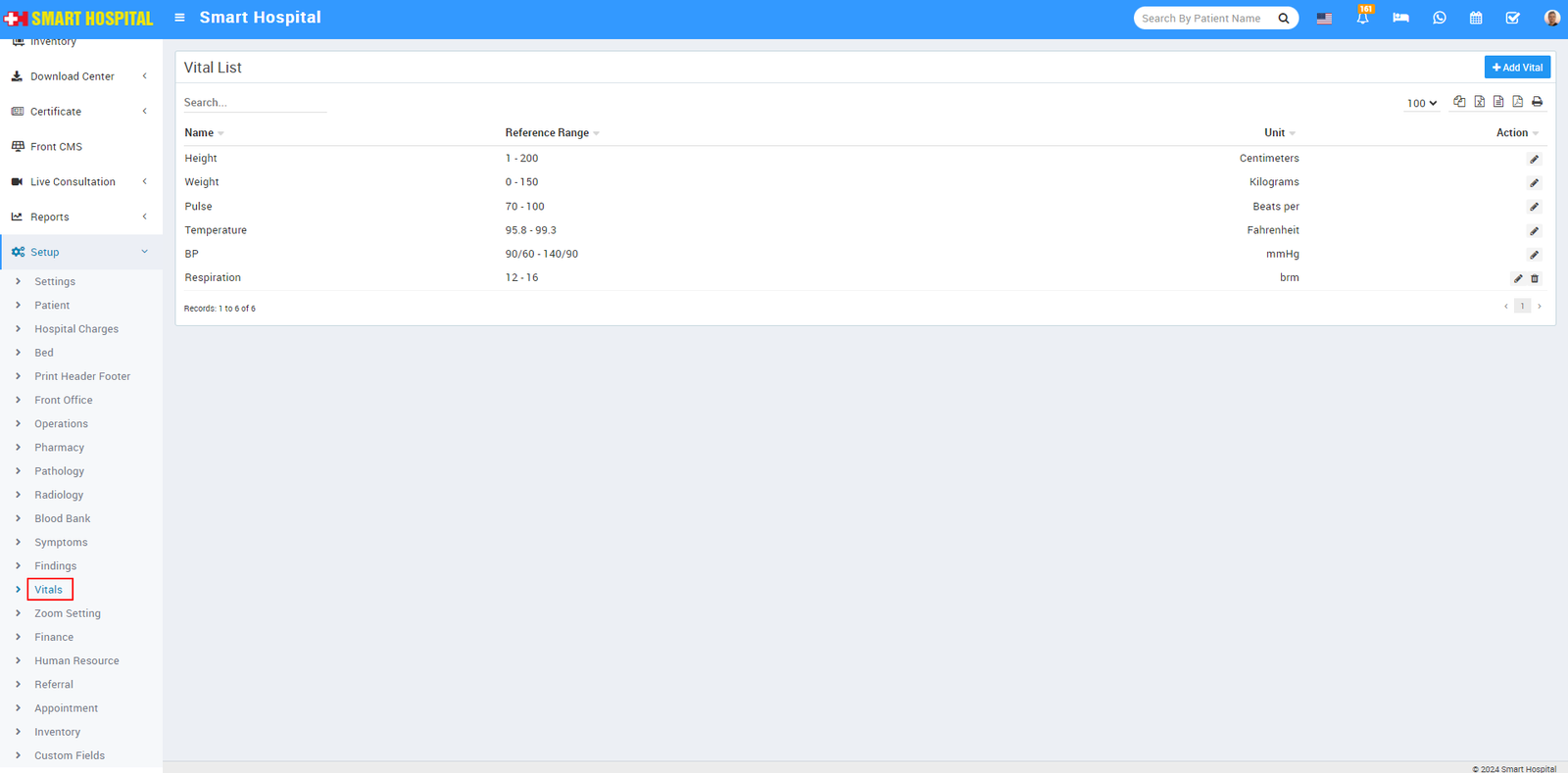Click the bed status icon
1568x773 pixels.
(x=1400, y=19)
